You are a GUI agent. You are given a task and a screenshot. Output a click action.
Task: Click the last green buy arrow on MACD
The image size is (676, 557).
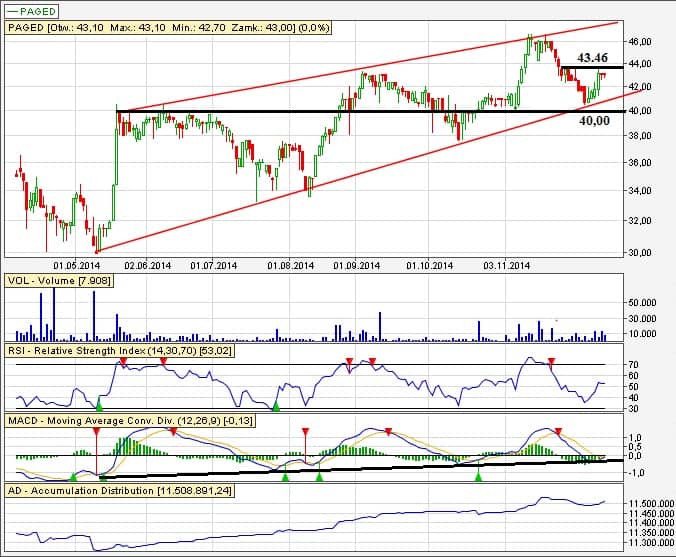coord(478,477)
